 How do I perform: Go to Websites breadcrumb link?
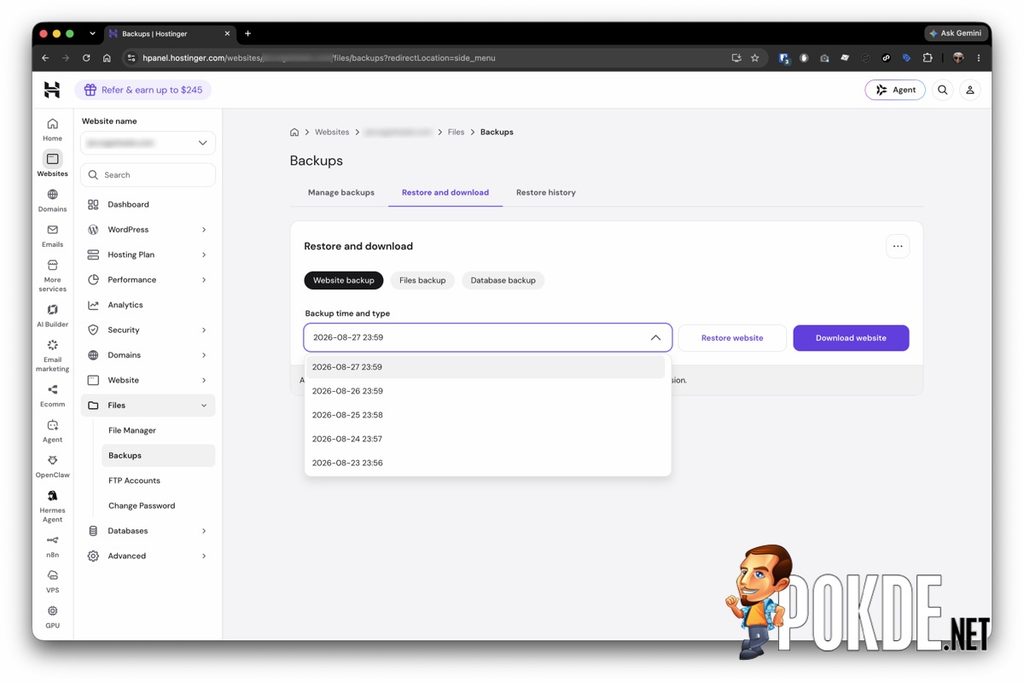[x=332, y=132]
